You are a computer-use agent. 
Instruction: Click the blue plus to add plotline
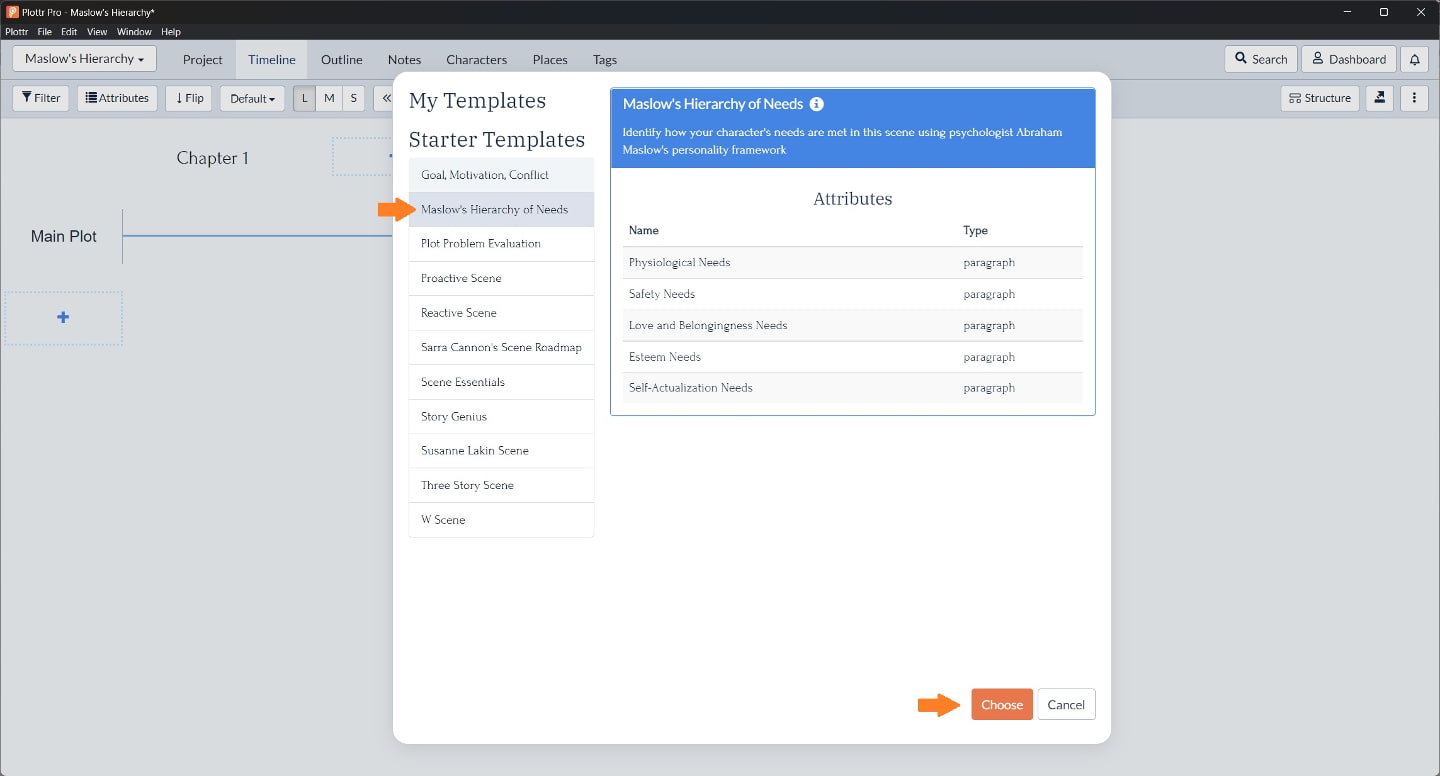pyautogui.click(x=63, y=317)
